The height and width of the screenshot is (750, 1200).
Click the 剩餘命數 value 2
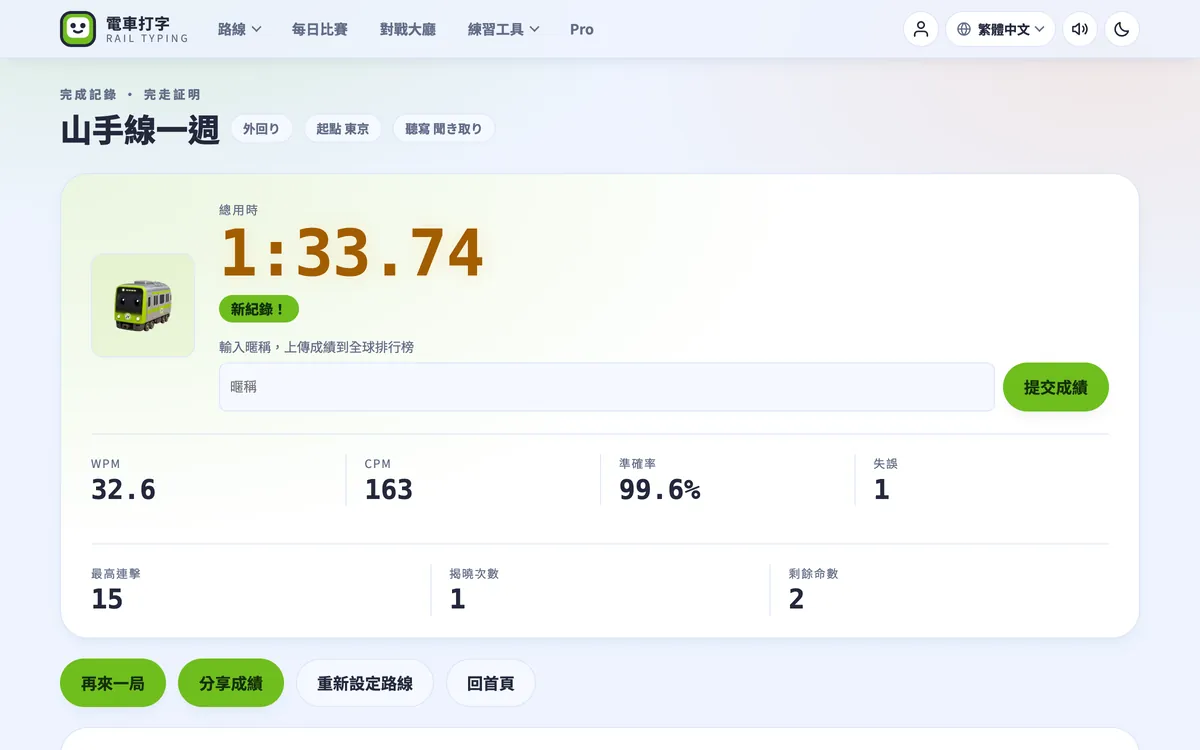tap(796, 599)
